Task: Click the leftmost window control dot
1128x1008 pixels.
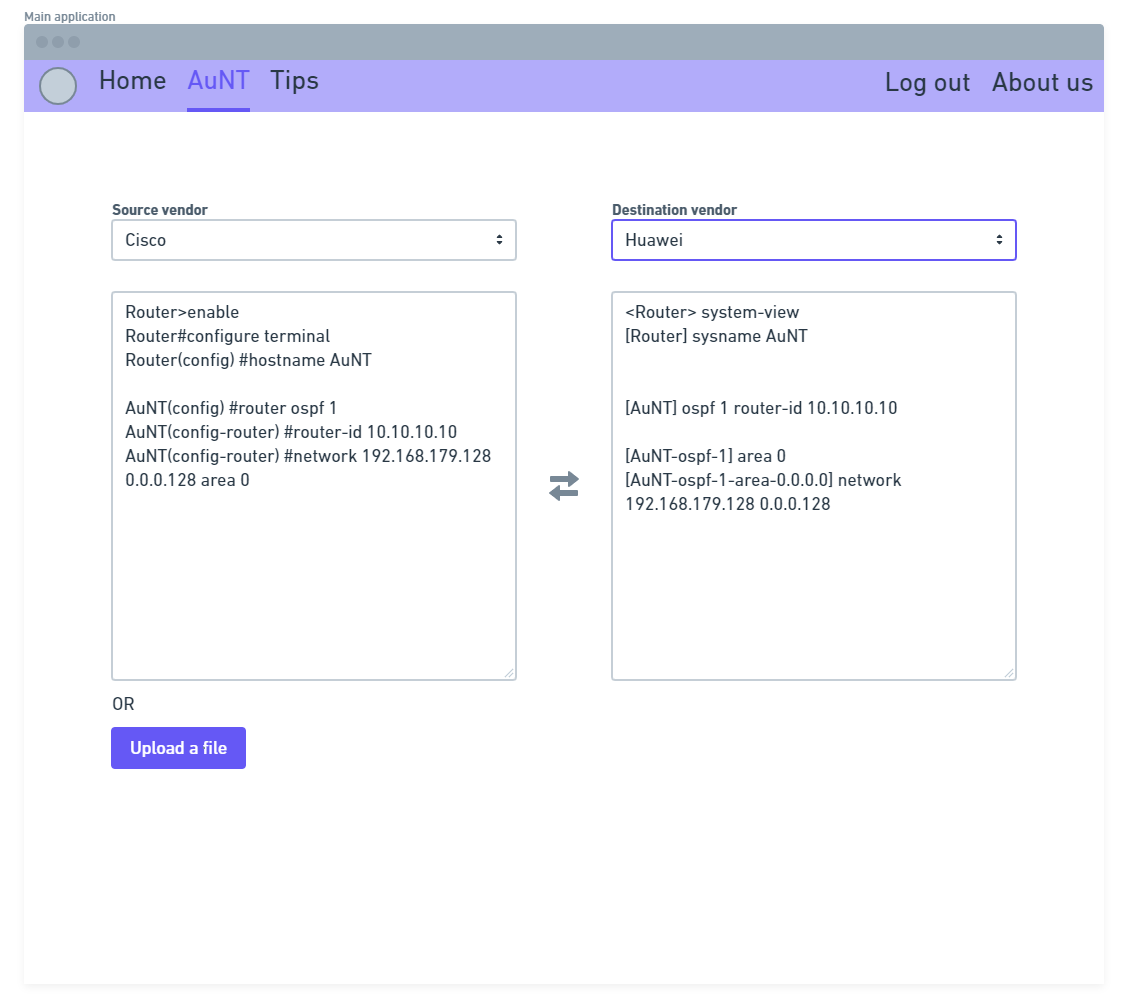Action: 42,42
